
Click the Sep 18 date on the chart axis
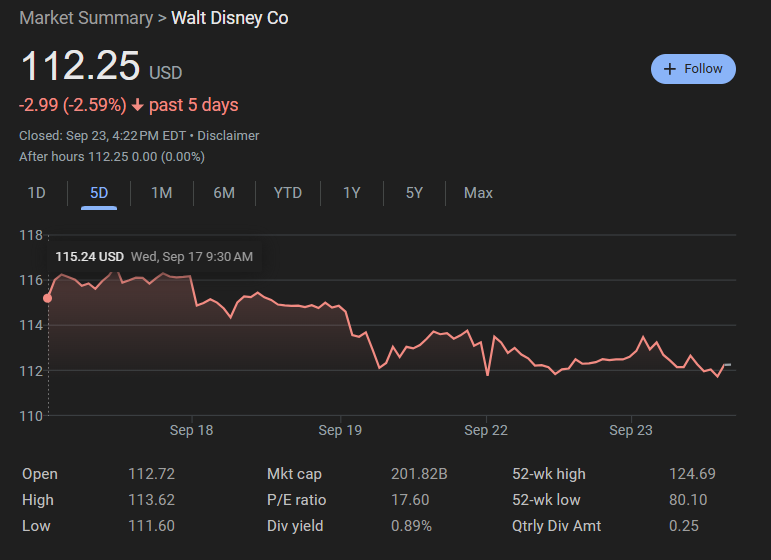(191, 431)
